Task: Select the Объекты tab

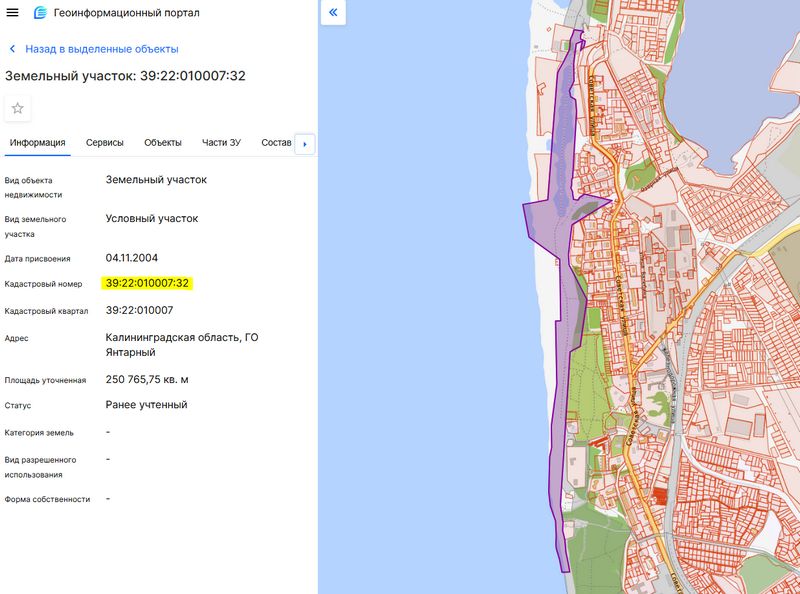Action: (163, 143)
